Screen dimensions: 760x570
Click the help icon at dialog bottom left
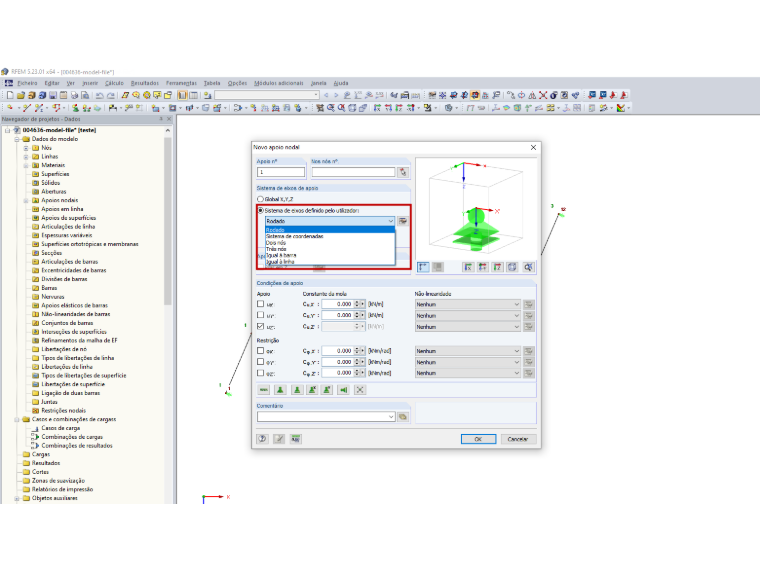pos(263,439)
